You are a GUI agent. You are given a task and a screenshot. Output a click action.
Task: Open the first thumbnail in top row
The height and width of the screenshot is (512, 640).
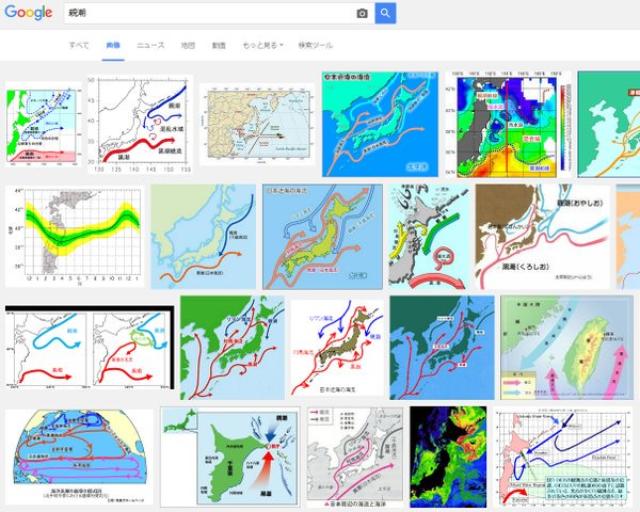43,123
